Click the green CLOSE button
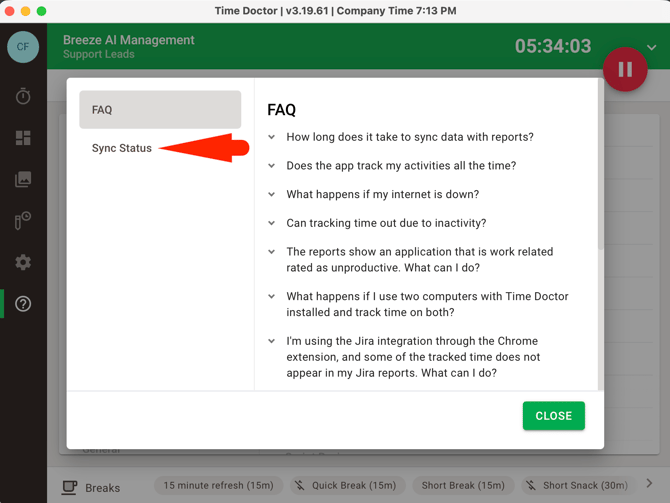 554,416
